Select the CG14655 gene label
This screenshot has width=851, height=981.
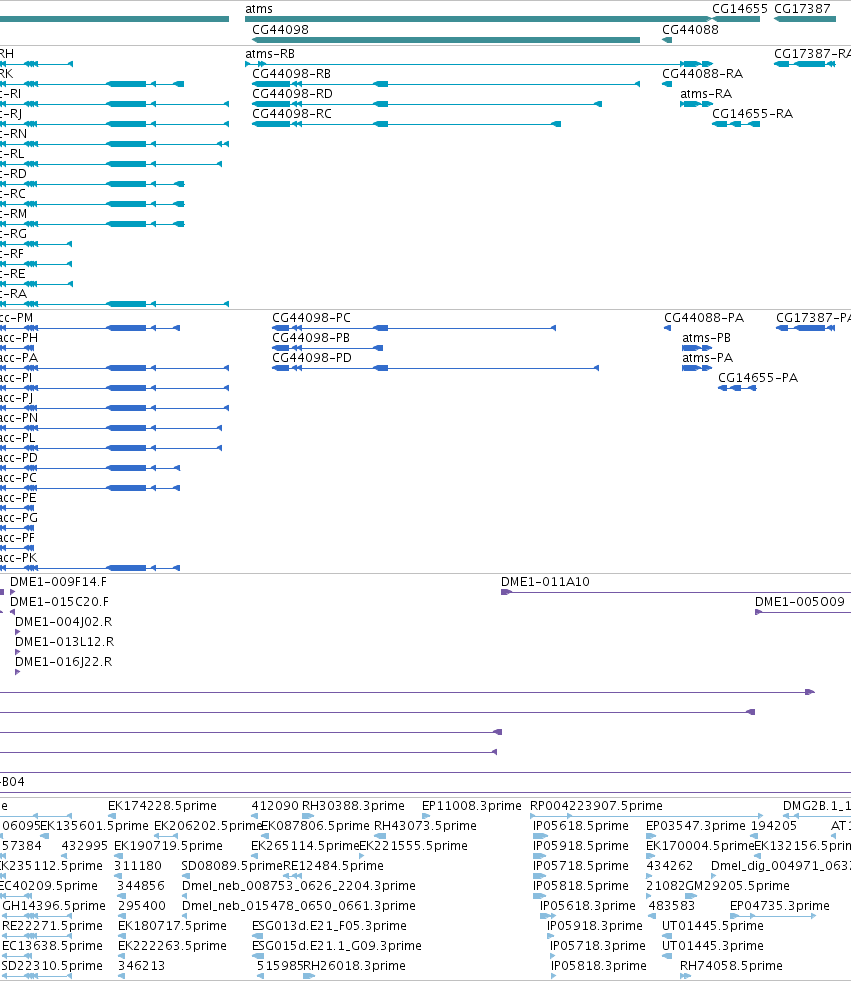click(740, 9)
